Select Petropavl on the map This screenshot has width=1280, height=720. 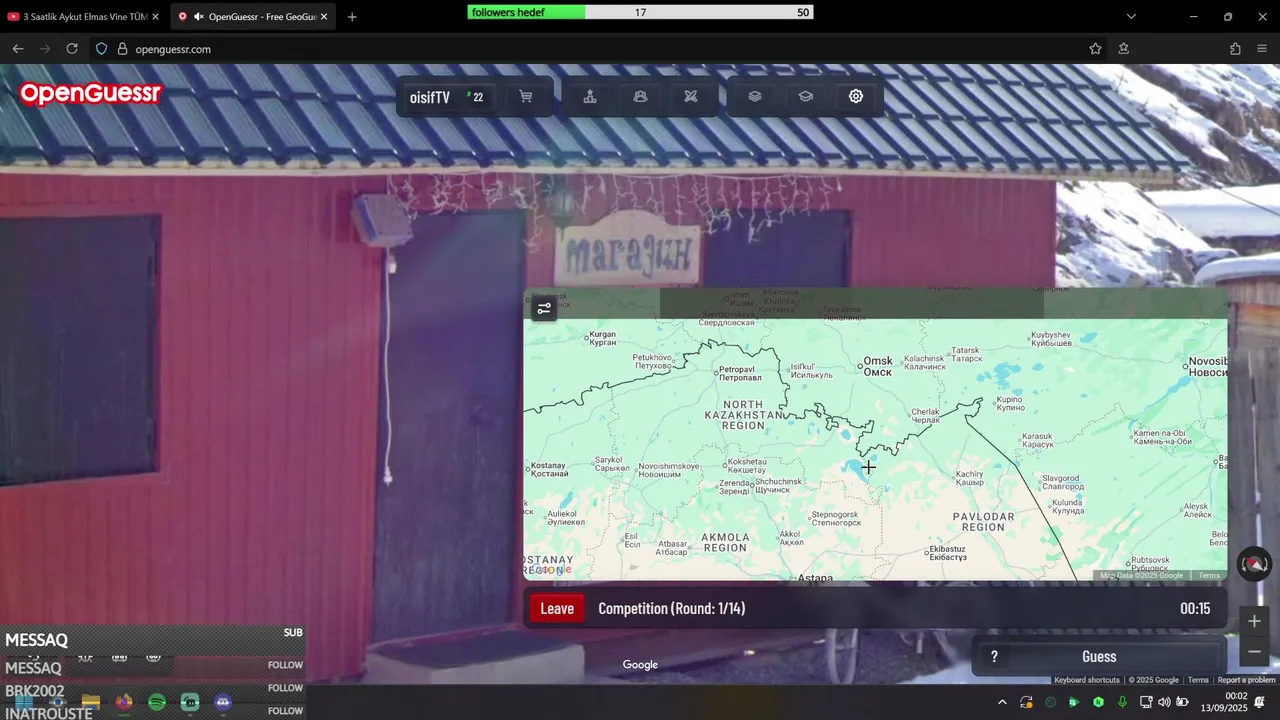741,374
